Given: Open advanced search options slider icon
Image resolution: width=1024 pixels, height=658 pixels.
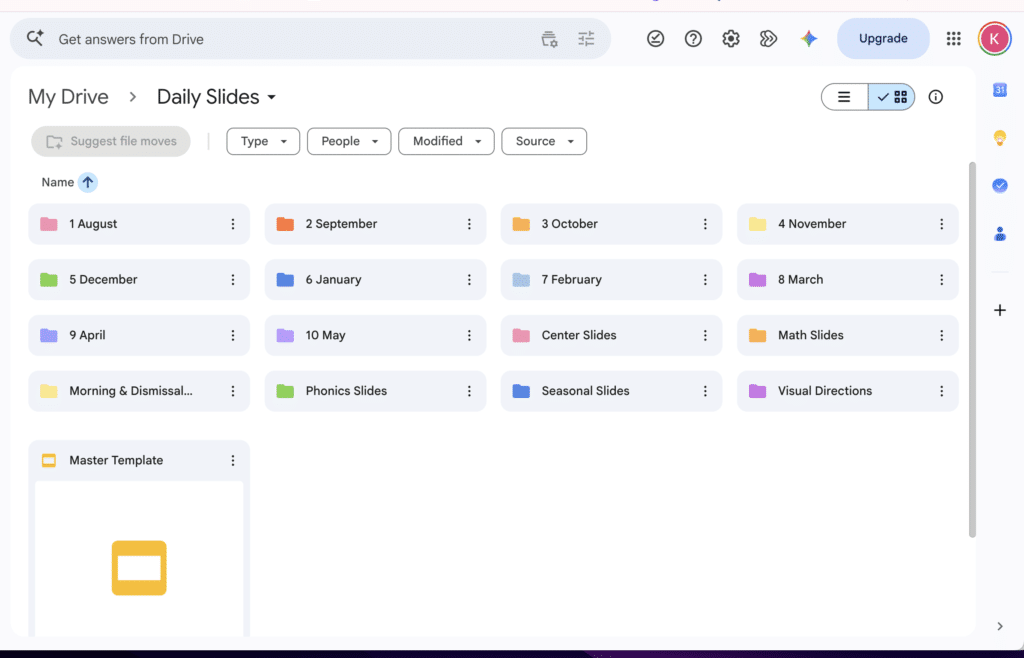Looking at the screenshot, I should (x=586, y=39).
